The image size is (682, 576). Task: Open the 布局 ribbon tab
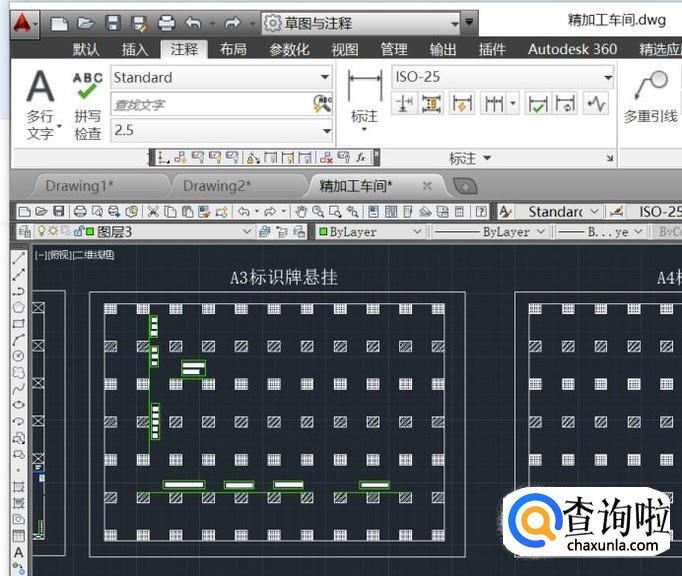[233, 49]
